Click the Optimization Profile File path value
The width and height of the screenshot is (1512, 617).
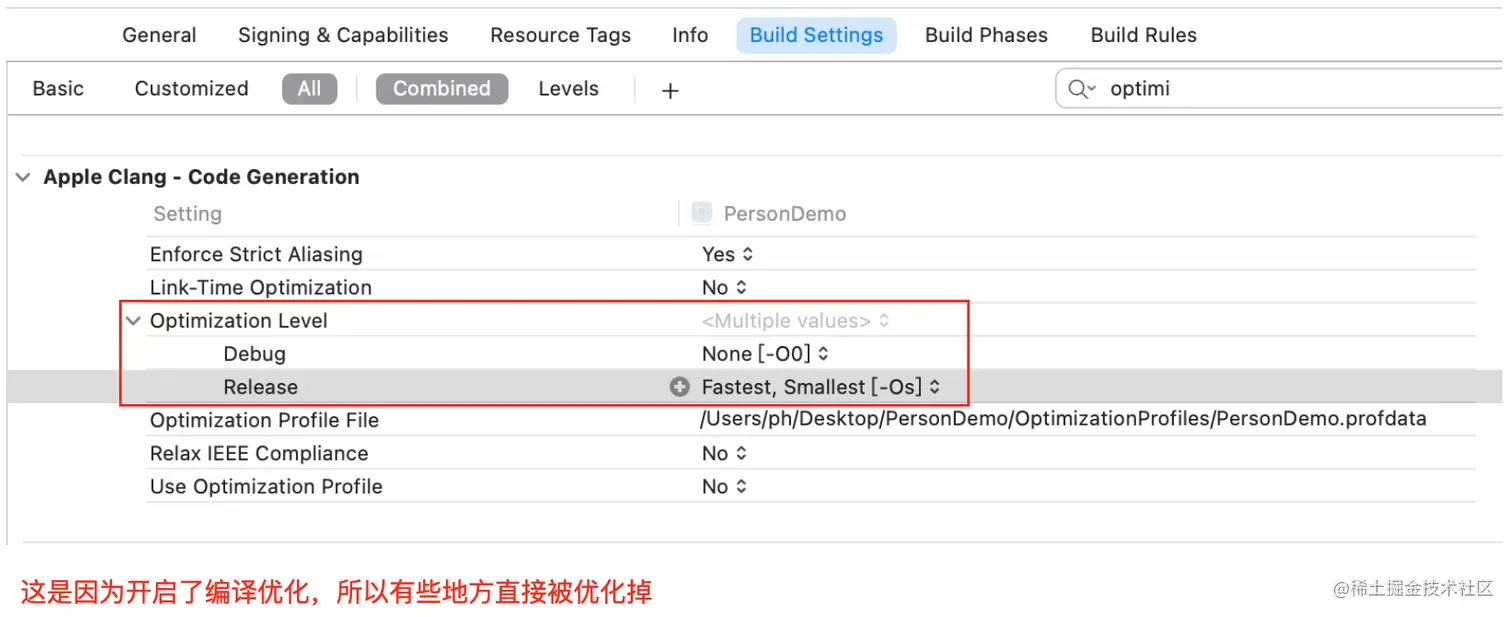click(x=1063, y=420)
